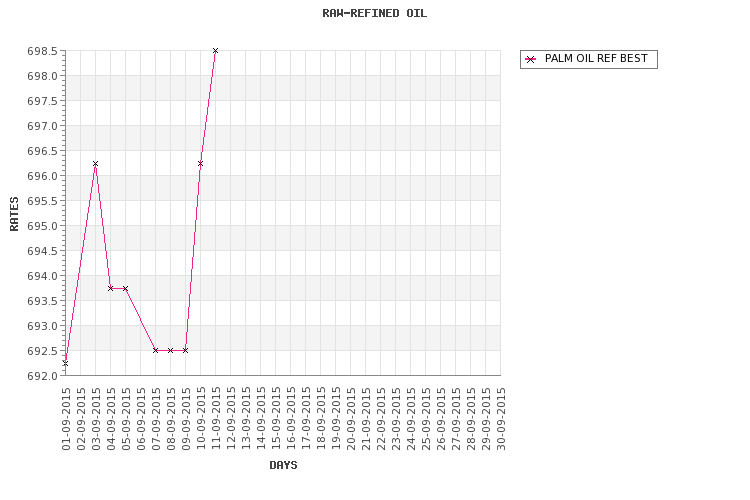Click the 05-09-2015 data point marker
The height and width of the screenshot is (500, 750).
point(125,289)
